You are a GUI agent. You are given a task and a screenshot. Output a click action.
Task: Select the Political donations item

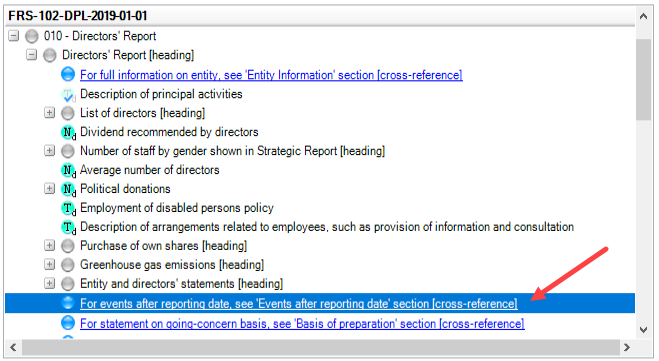click(125, 189)
